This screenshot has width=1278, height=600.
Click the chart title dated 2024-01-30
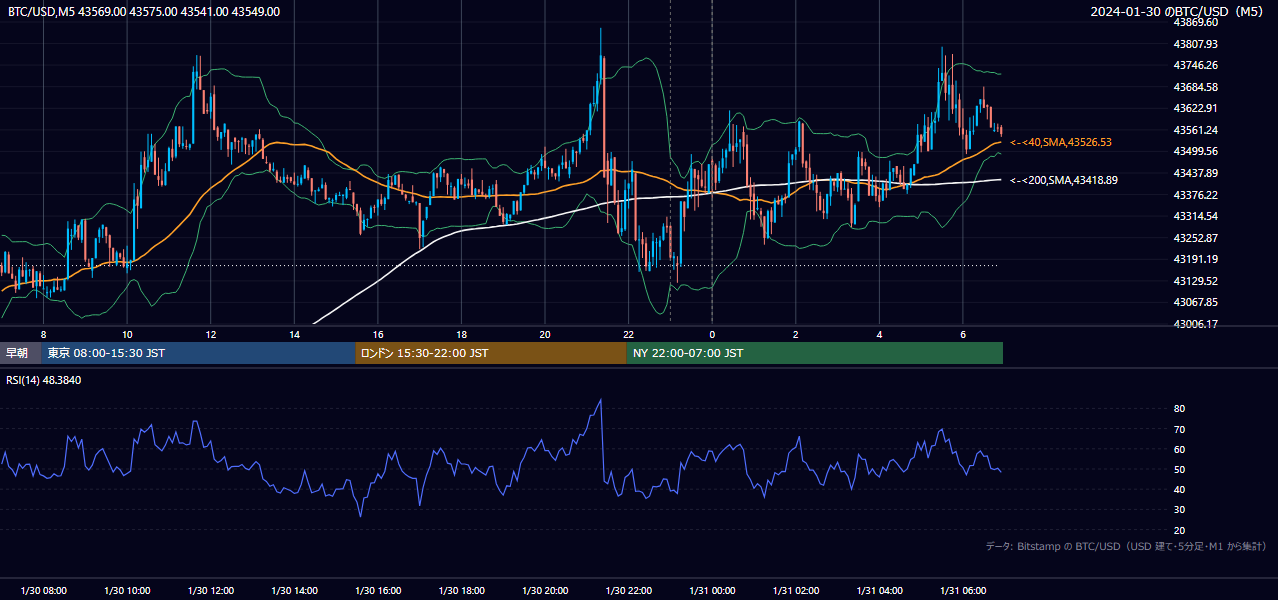[1179, 11]
